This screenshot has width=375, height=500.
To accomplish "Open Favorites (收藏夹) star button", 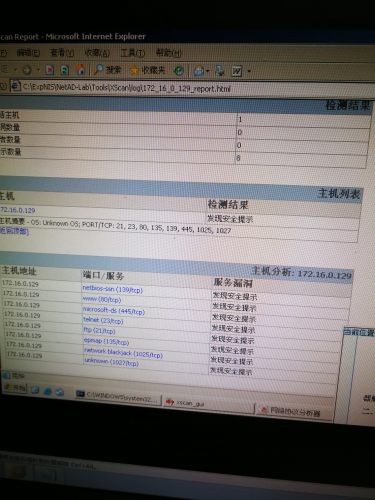I will pos(148,70).
